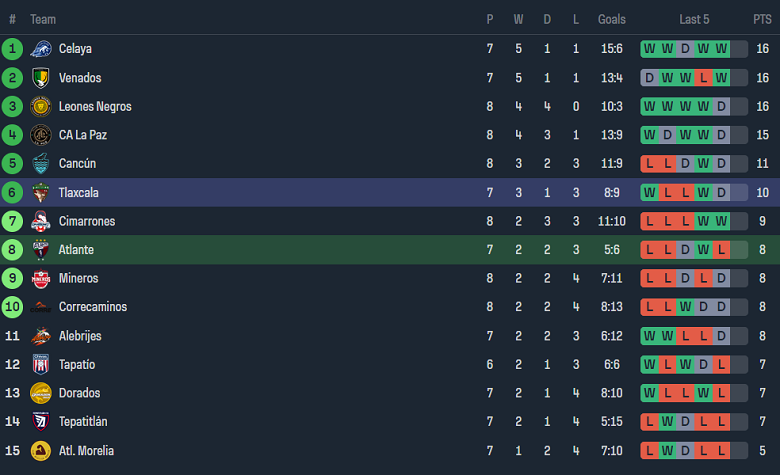
Task: Click the Atlante club logo
Action: point(41,250)
